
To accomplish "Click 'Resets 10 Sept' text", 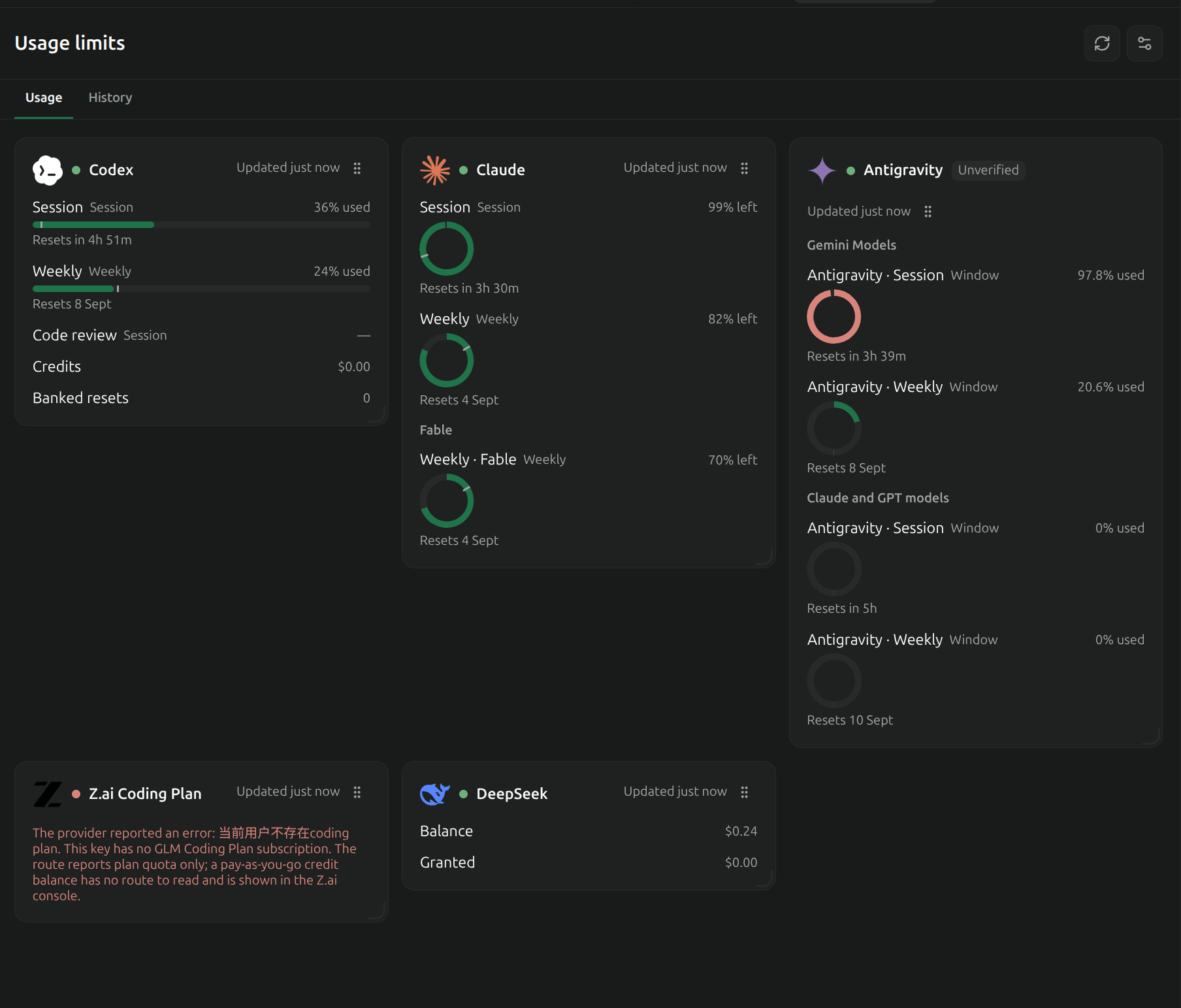I will coord(850,720).
